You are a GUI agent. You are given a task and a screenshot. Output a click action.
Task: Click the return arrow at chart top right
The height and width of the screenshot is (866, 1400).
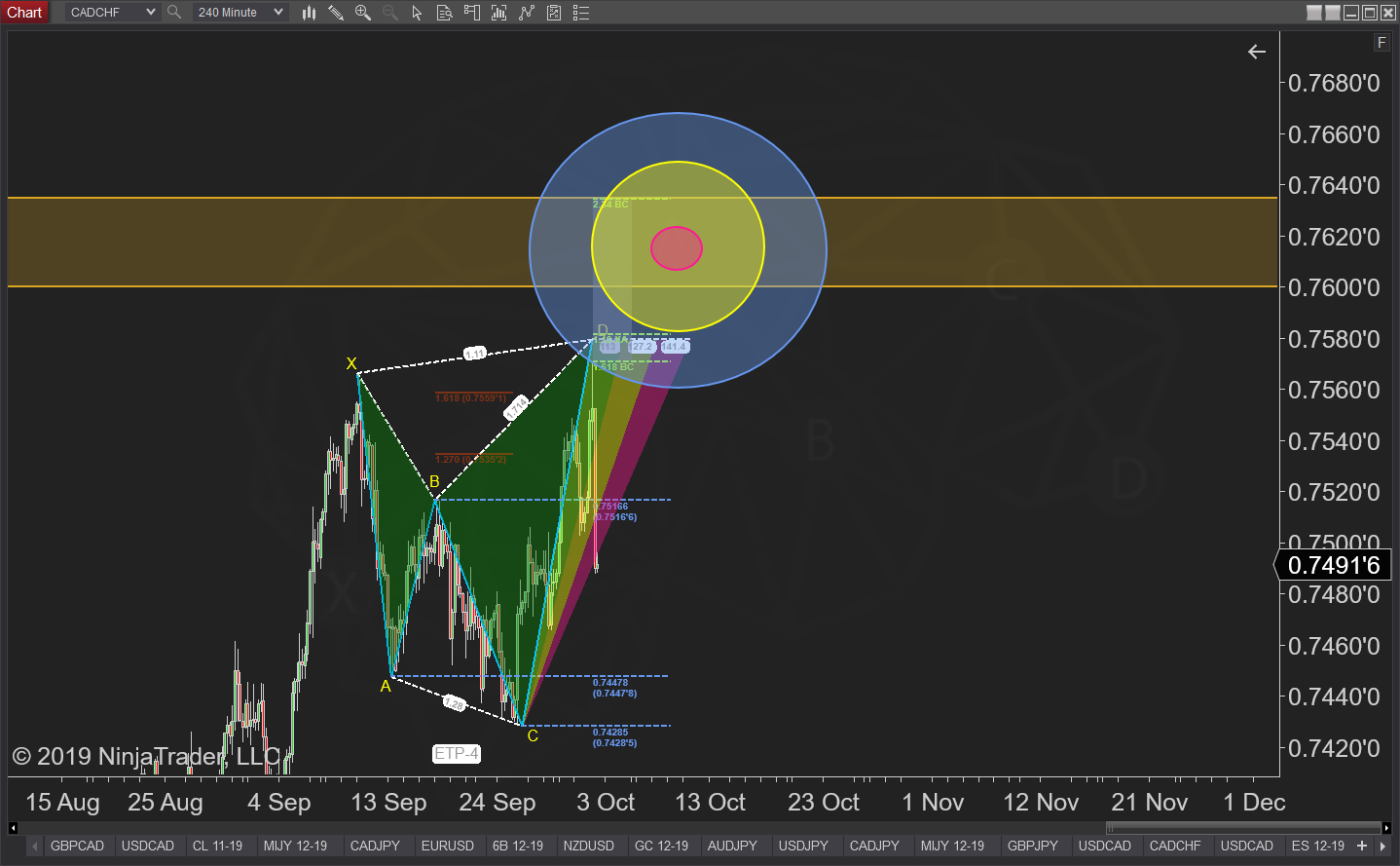(x=1257, y=52)
